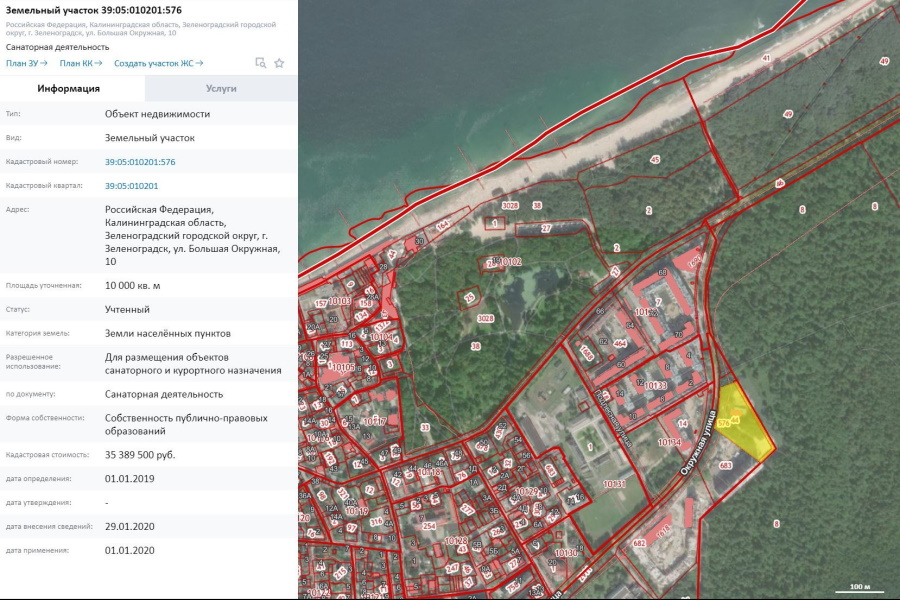The width and height of the screenshot is (900, 600).
Task: Click Создать участок ЖС link
Action: (158, 63)
